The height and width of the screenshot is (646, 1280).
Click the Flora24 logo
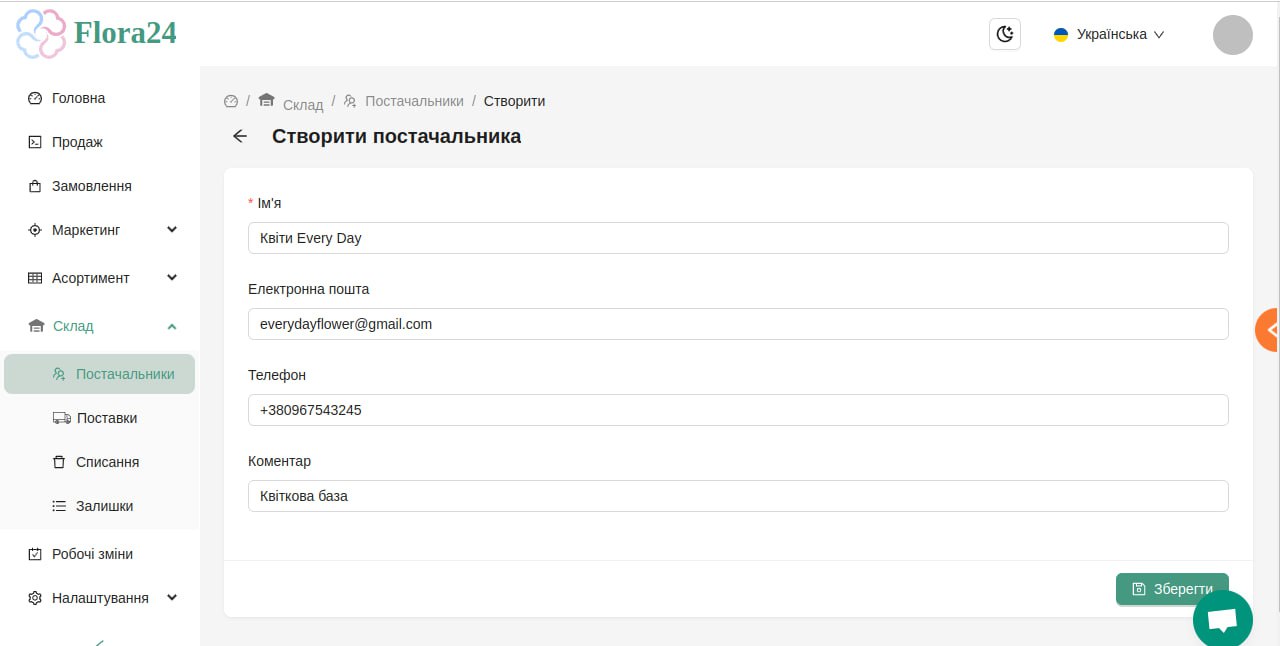tap(97, 33)
